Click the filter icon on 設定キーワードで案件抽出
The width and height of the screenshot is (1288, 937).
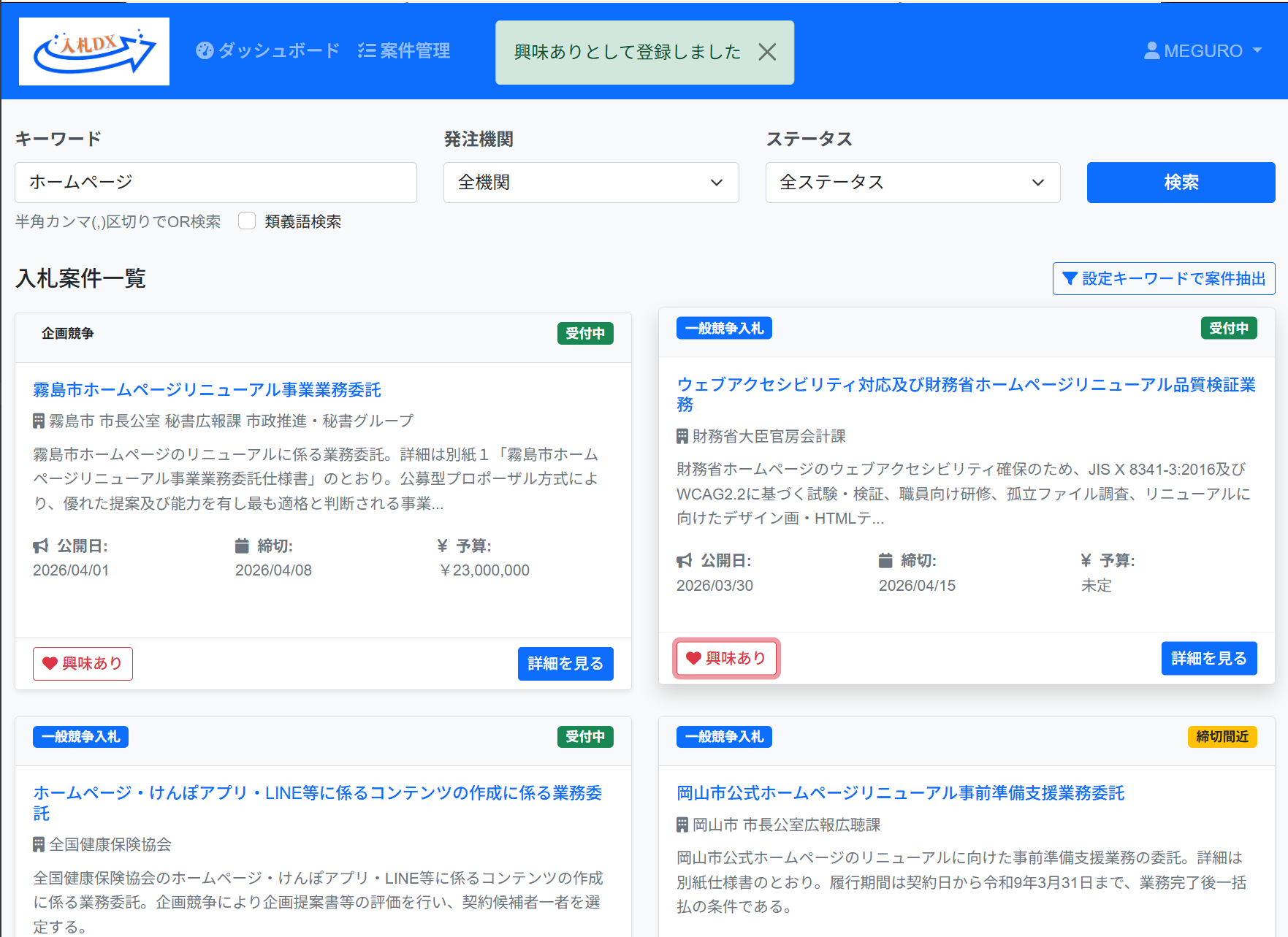(1070, 278)
